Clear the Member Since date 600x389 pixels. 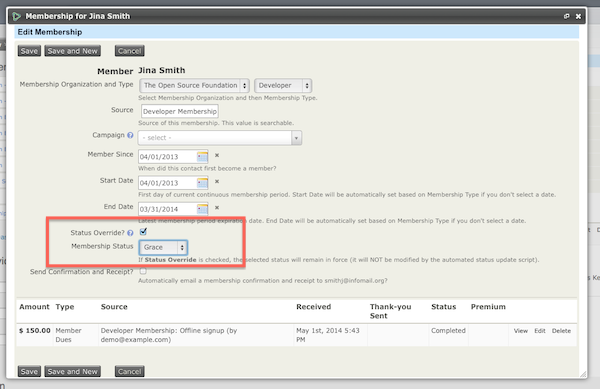pos(217,155)
